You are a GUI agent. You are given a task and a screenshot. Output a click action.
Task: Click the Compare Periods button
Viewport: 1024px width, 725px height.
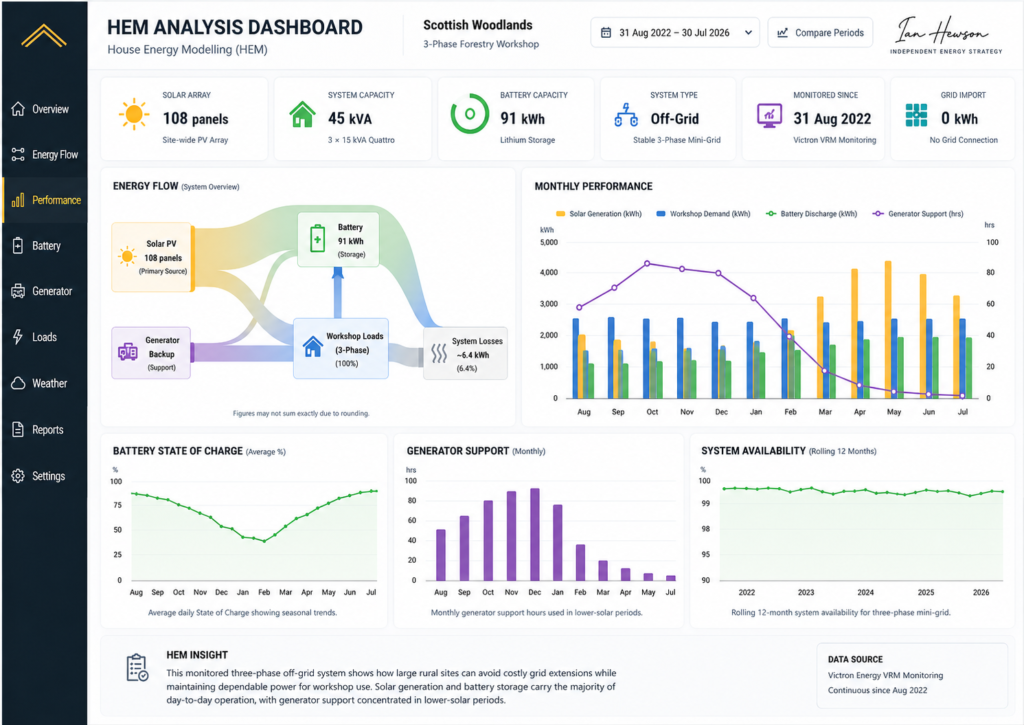pyautogui.click(x=820, y=33)
